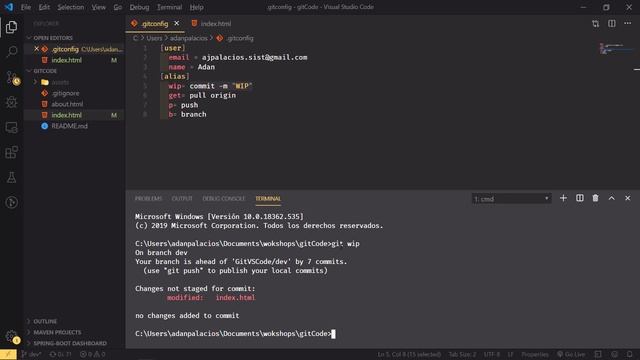
Task: Click the Tab Size status item
Action: (462, 354)
